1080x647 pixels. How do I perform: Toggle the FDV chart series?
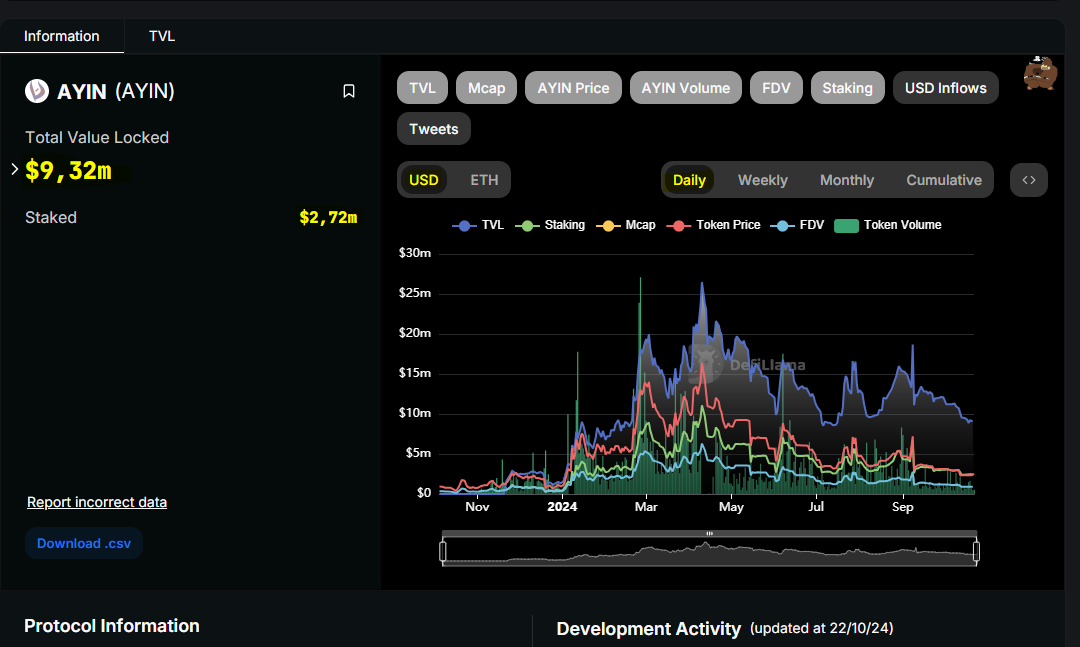776,88
